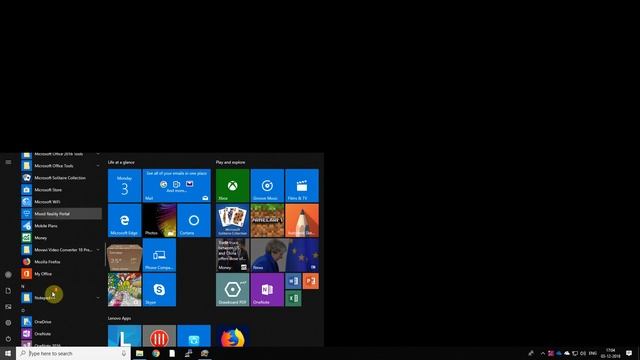The height and width of the screenshot is (360, 640).
Task: Open Mixed Reality Portal in app list
Action: pos(61,213)
